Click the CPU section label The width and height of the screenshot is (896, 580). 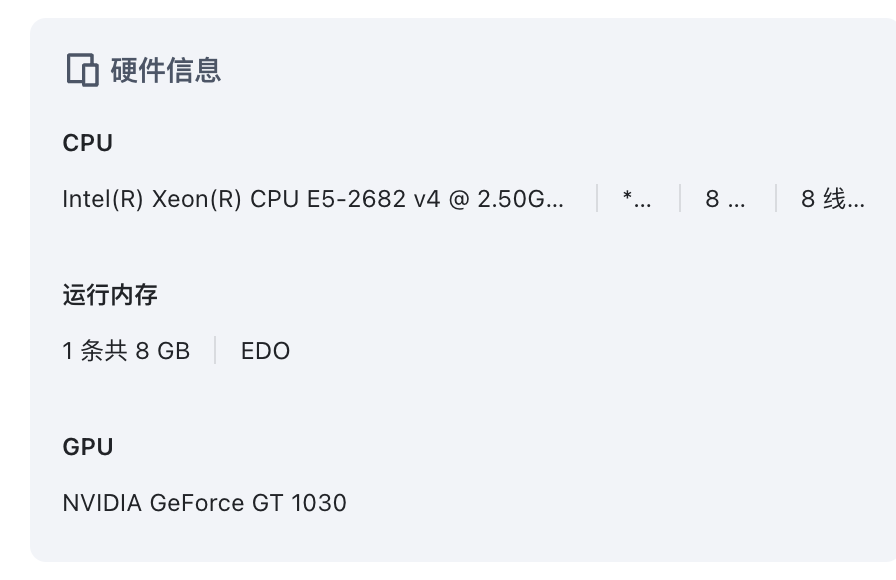87,143
